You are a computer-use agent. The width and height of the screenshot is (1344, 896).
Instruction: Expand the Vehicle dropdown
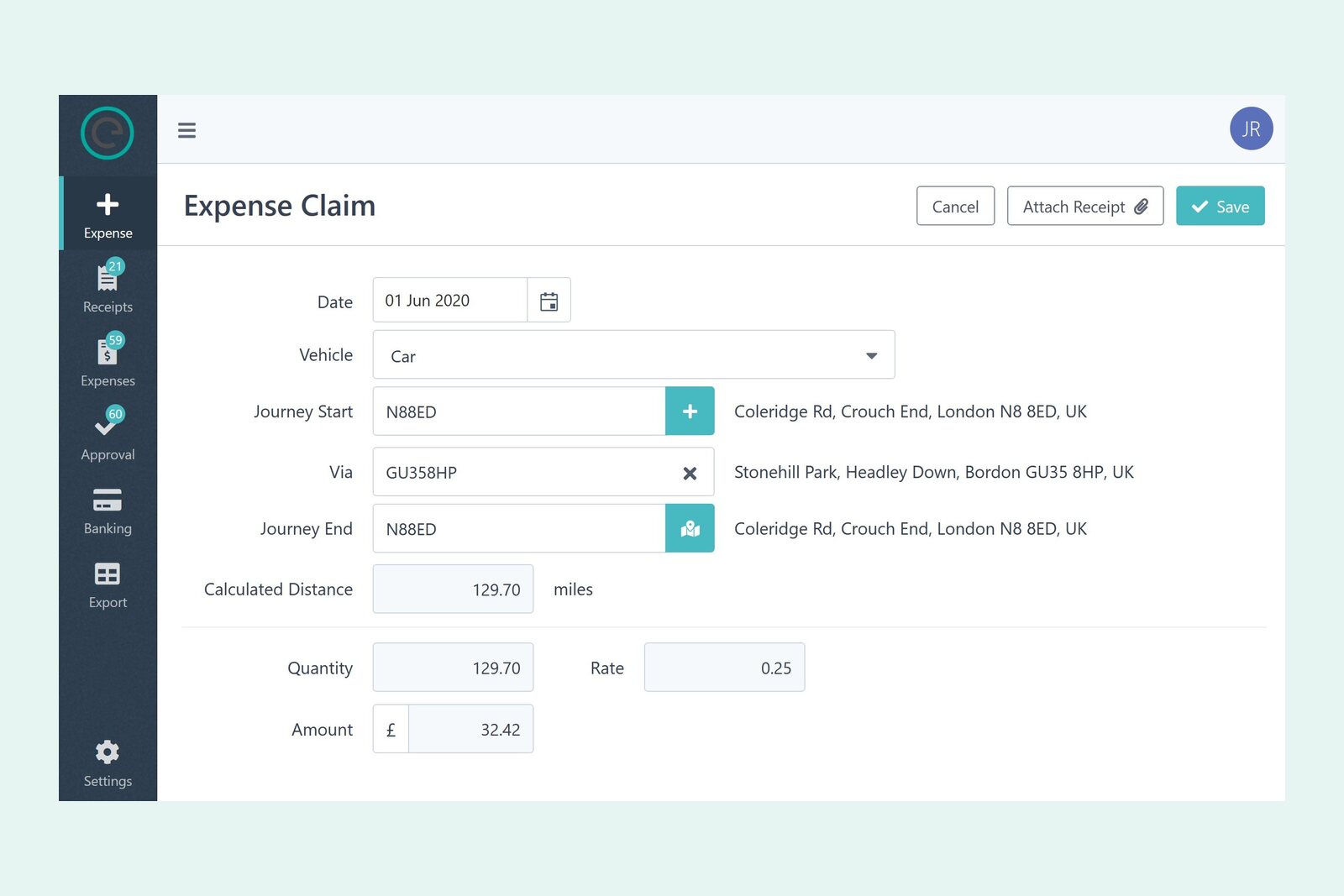click(x=633, y=355)
